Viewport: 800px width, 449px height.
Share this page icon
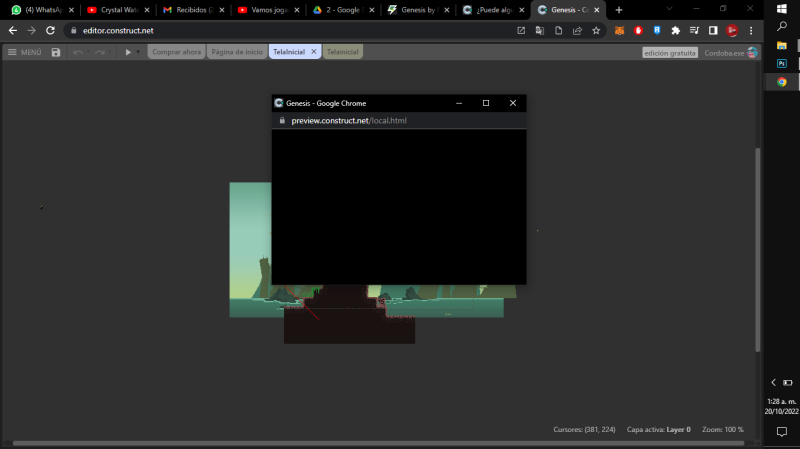(577, 31)
